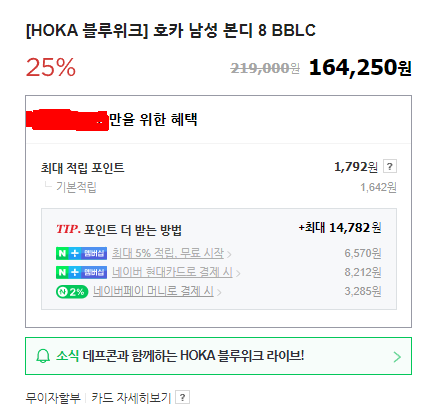Viewport: 430px width, 412px height.
Task: Click the red TIP. label
Action: (x=68, y=229)
